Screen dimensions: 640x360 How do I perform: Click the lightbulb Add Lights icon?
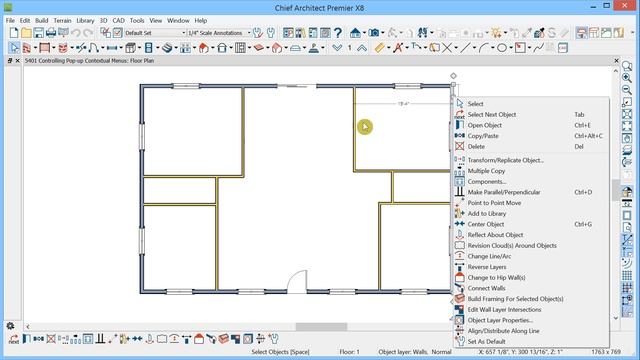point(496,33)
